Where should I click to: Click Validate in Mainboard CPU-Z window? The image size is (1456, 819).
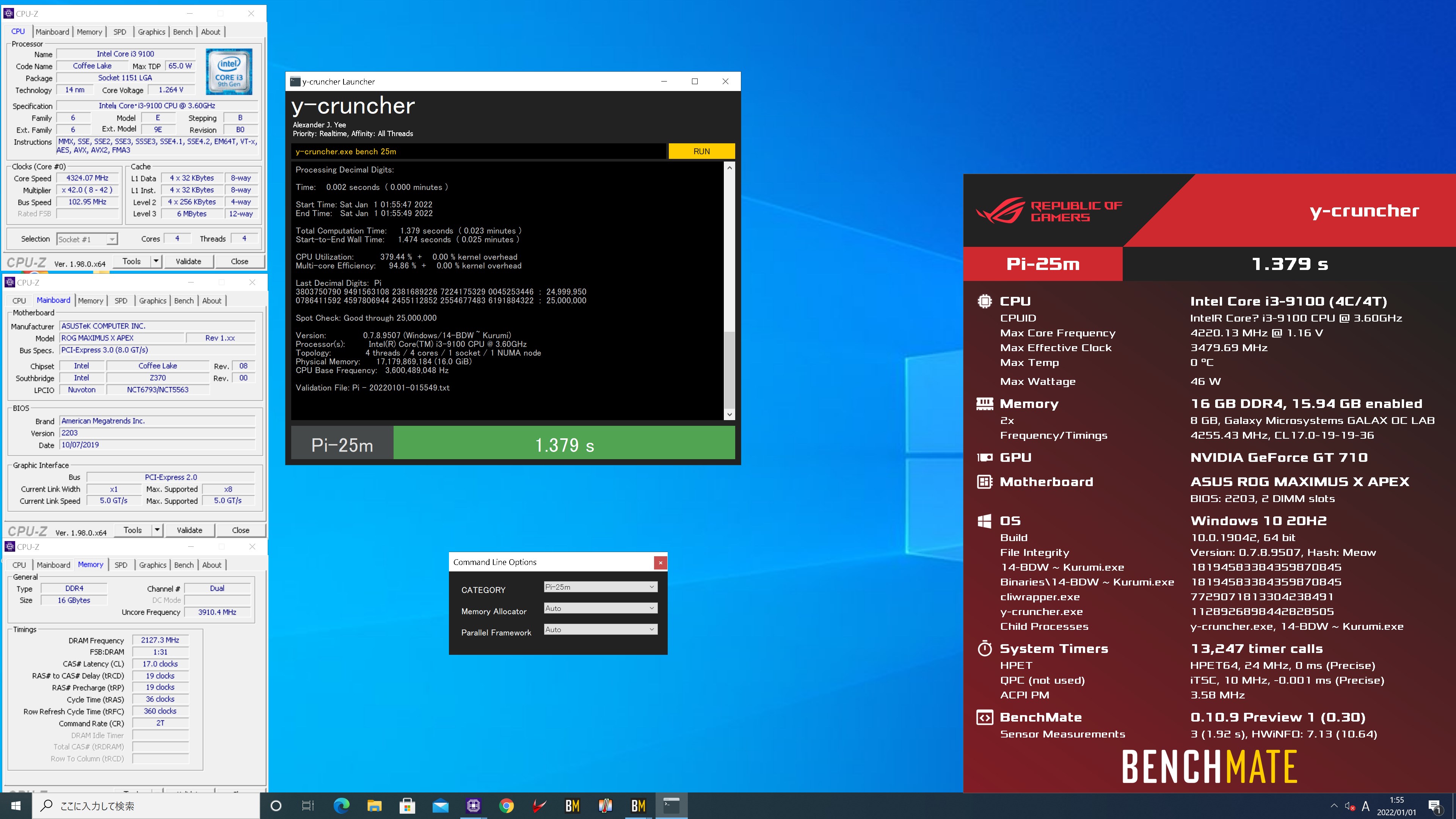[189, 530]
